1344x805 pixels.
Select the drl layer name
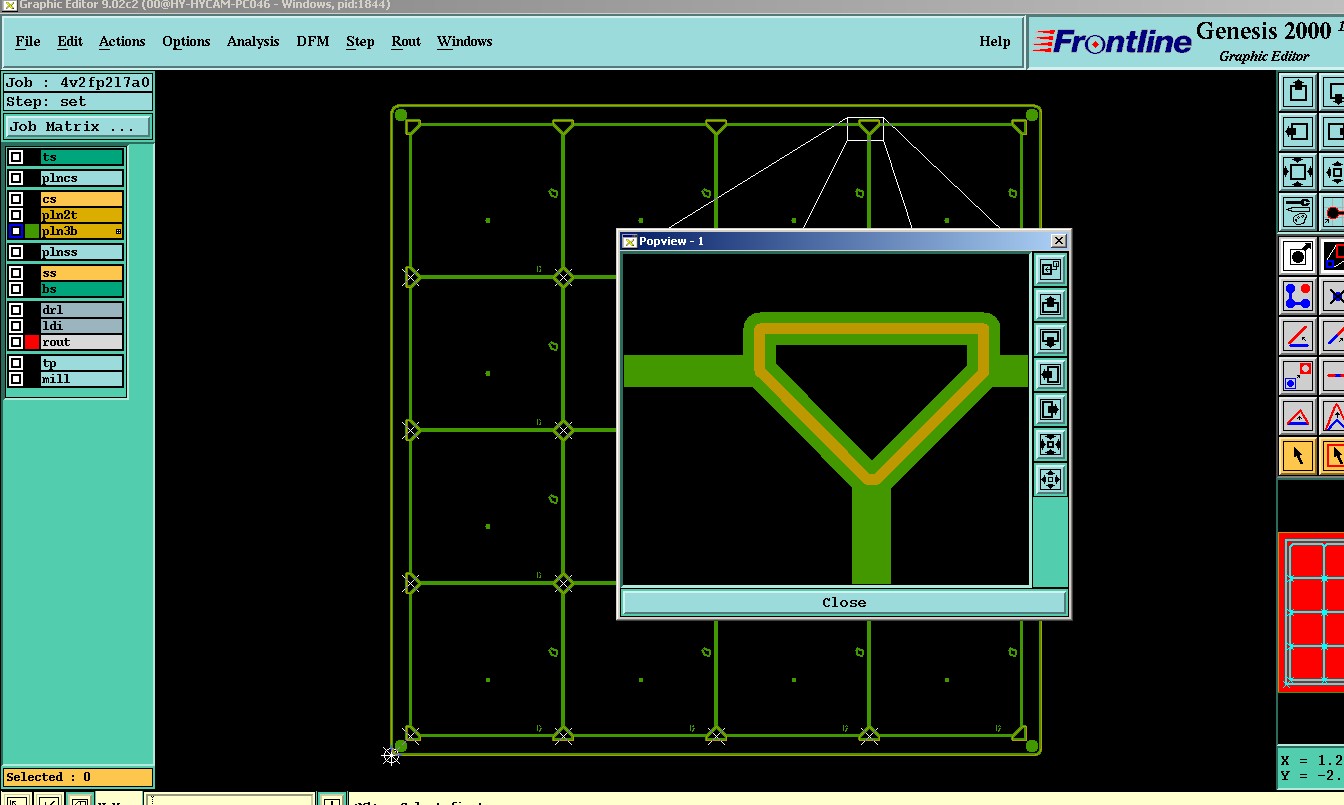[x=82, y=310]
